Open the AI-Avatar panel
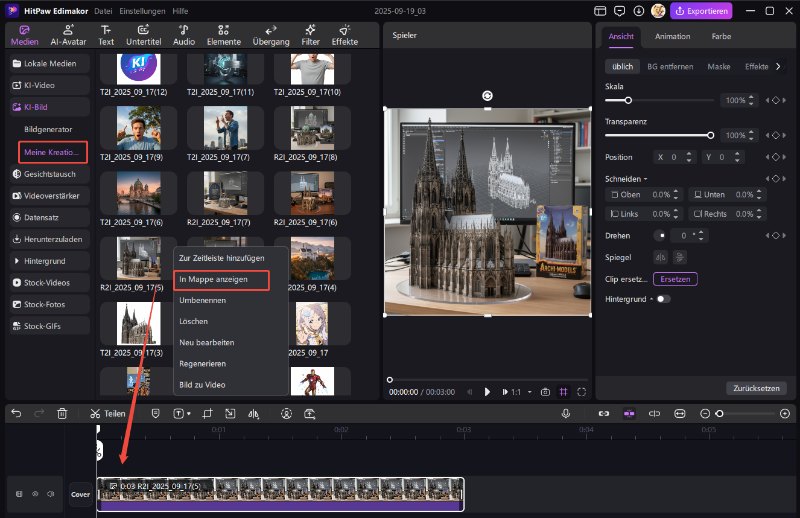Image resolution: width=800 pixels, height=518 pixels. pyautogui.click(x=68, y=36)
